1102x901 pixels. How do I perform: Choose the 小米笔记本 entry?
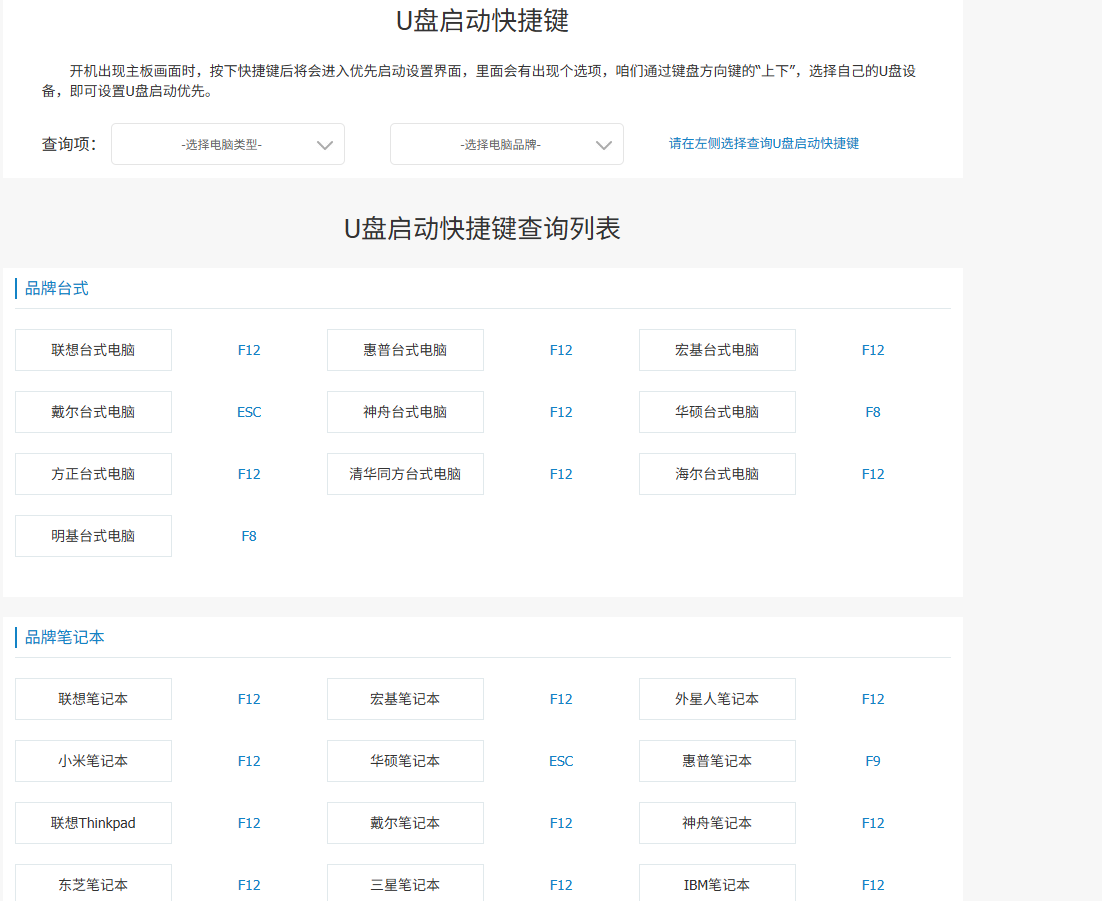93,760
